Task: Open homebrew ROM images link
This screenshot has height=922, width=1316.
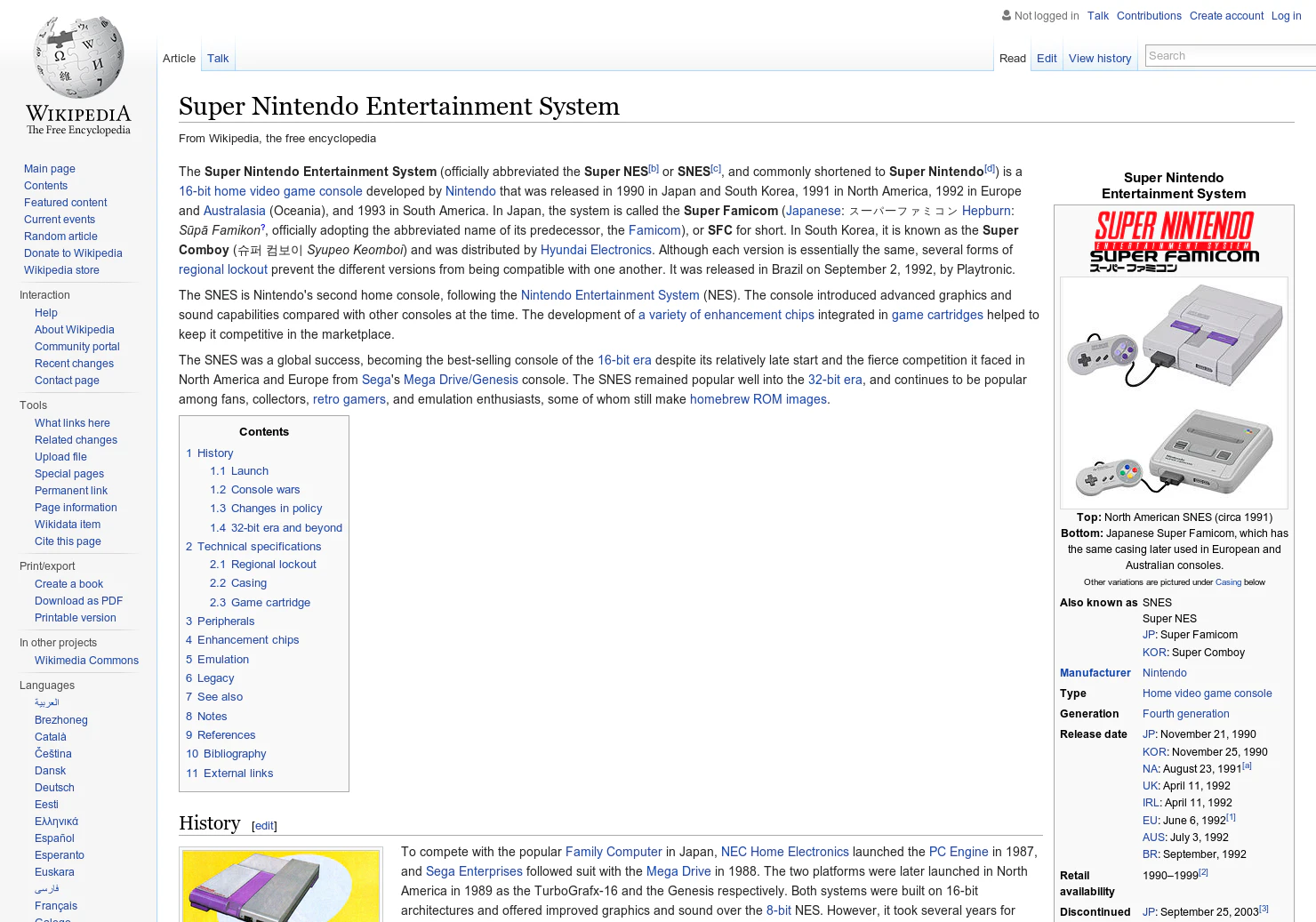Action: click(x=758, y=399)
